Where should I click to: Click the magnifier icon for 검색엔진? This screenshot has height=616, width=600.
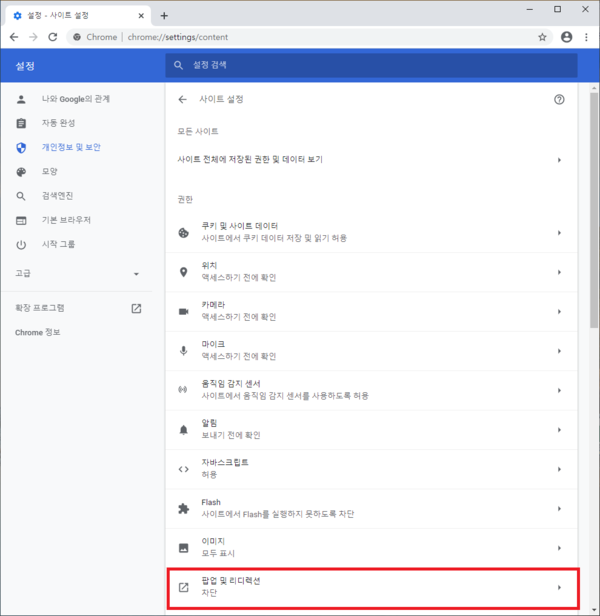(x=21, y=196)
